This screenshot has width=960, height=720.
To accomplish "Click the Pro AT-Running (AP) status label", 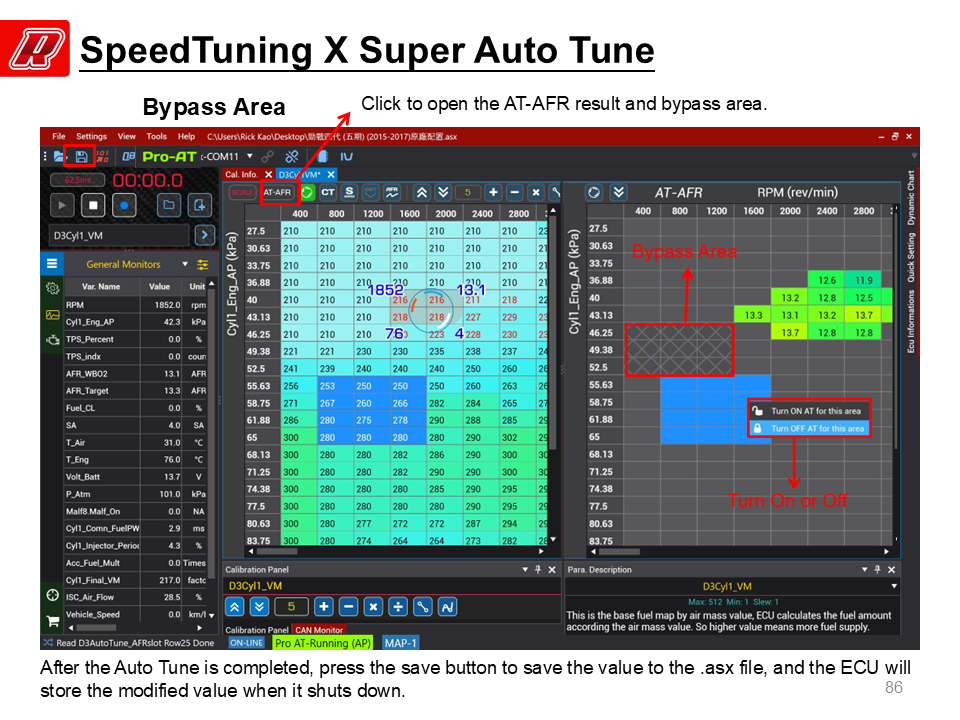I will (323, 643).
